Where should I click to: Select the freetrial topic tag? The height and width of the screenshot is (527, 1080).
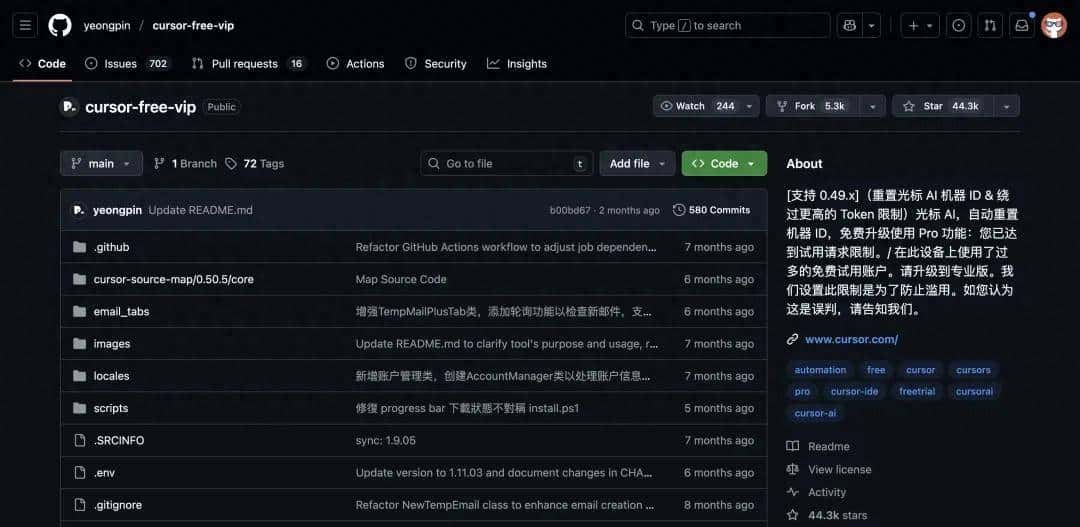pos(917,391)
